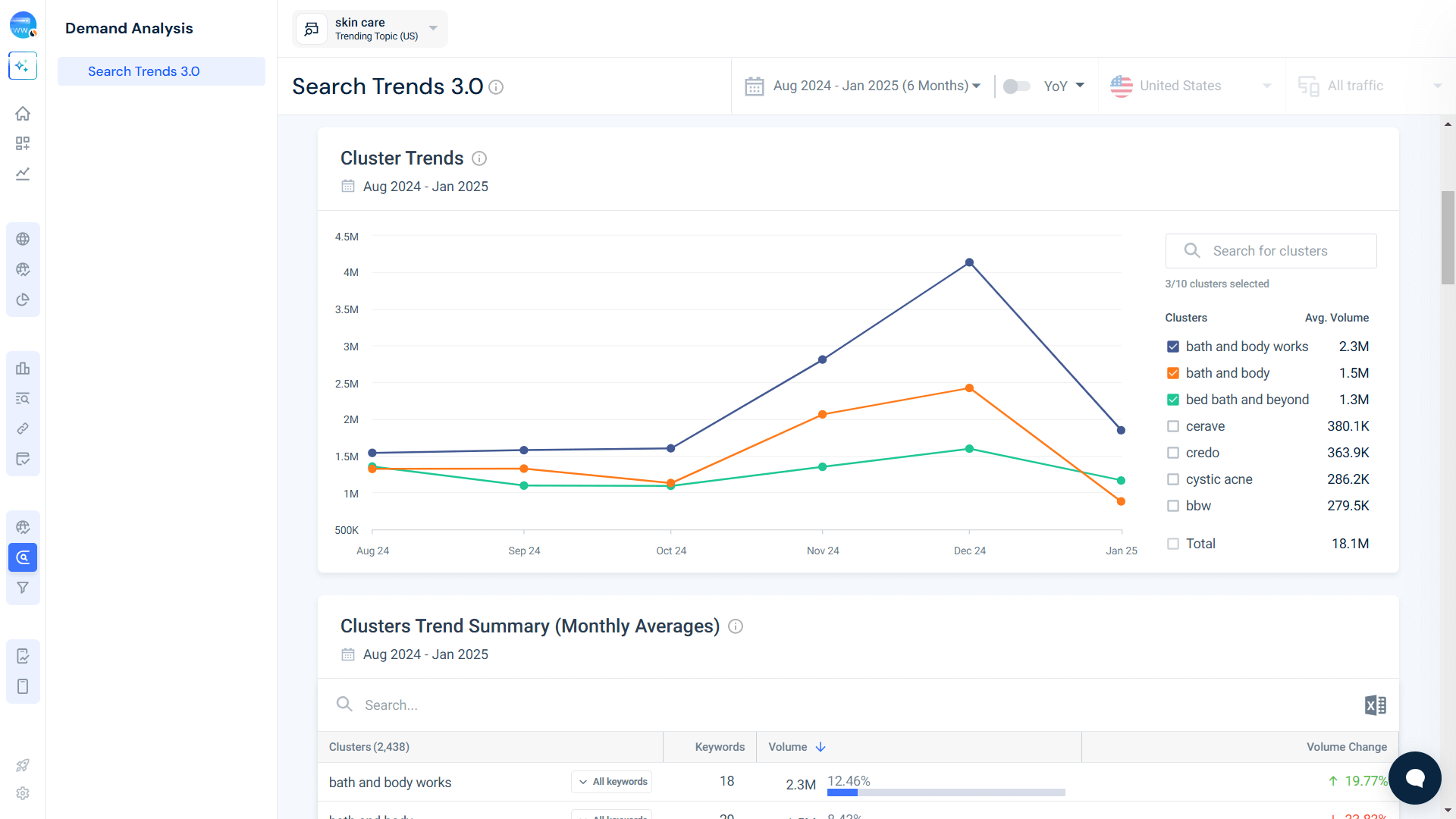
Task: Enable the YoY comparison toggle
Action: click(x=1016, y=86)
